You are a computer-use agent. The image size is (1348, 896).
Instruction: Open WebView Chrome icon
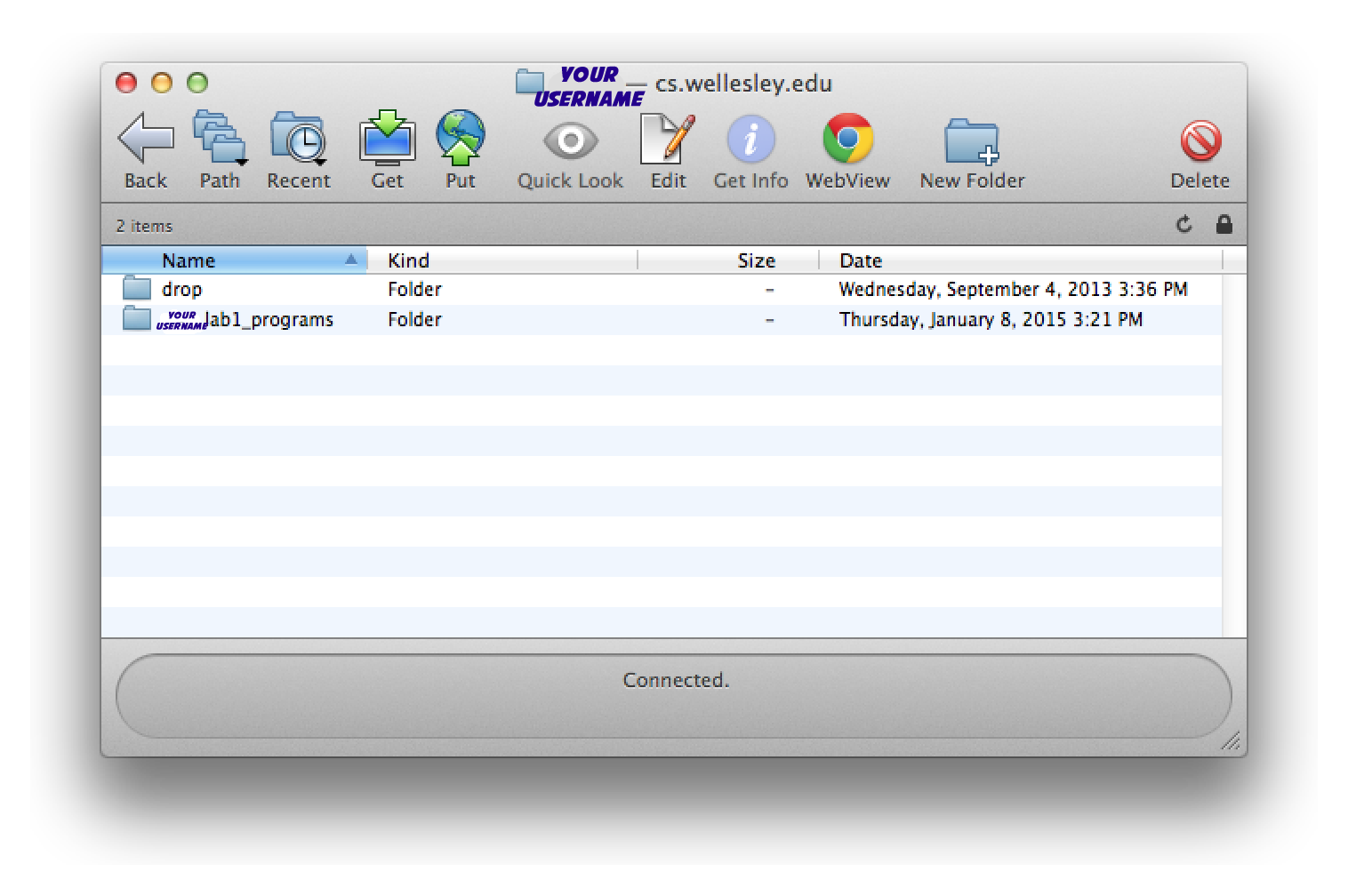tap(847, 140)
